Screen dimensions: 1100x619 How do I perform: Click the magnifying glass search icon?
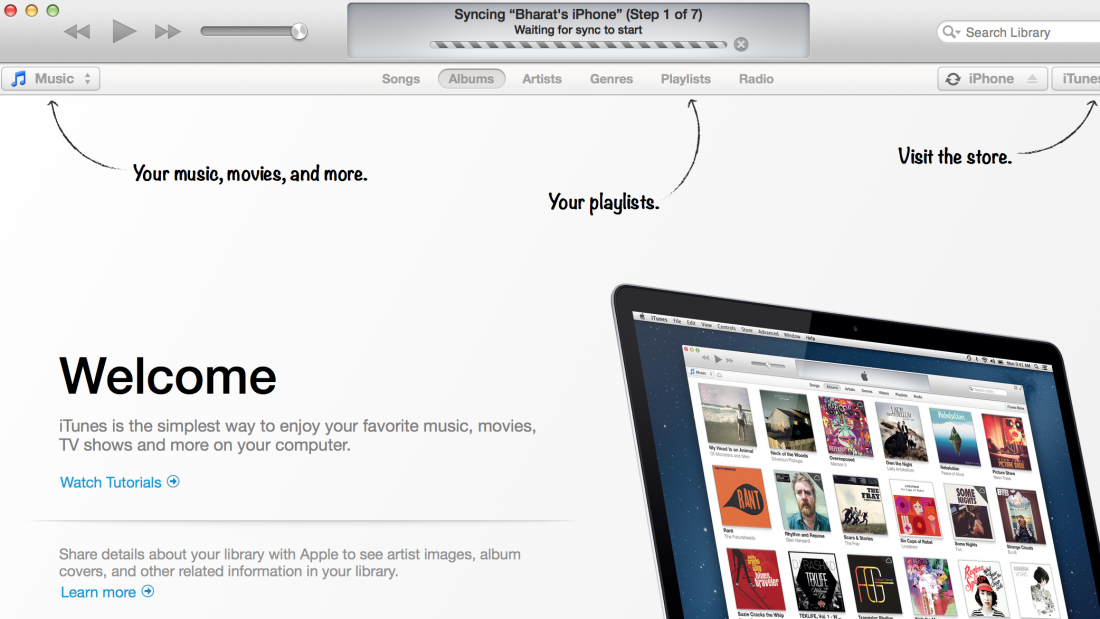click(951, 32)
